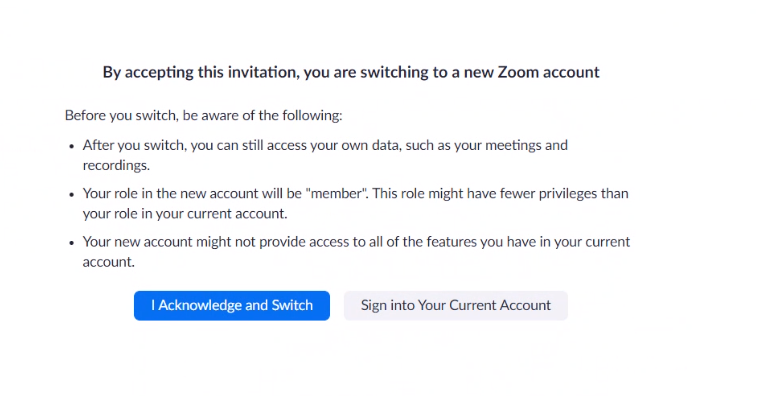
Task: Click the 'Before you switch' intro line
Action: click(x=204, y=115)
